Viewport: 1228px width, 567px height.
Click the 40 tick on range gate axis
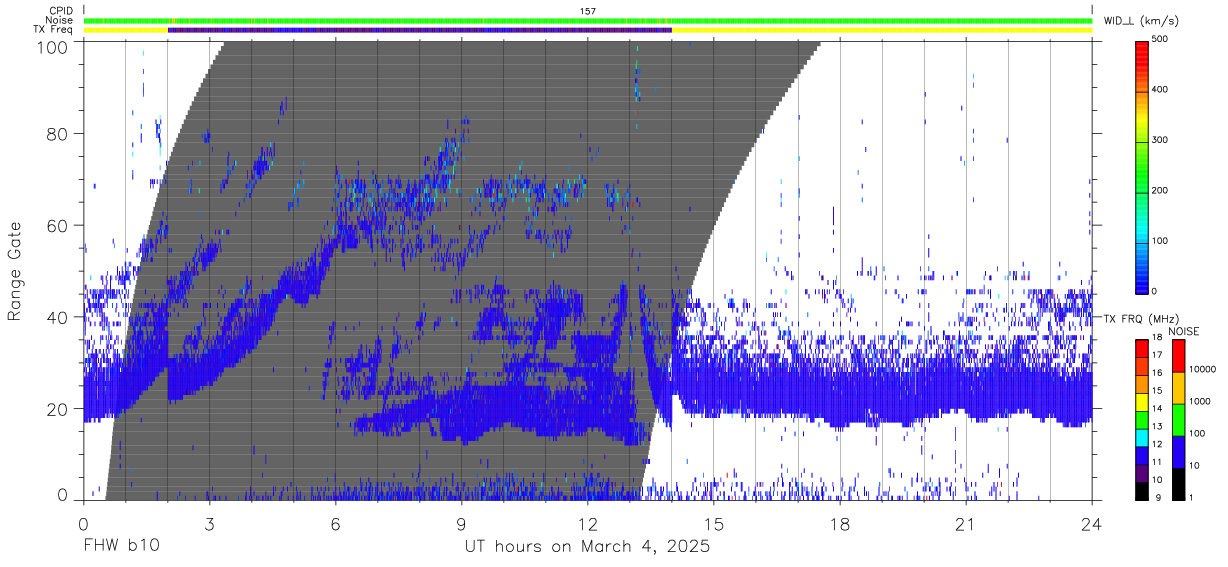pos(59,317)
